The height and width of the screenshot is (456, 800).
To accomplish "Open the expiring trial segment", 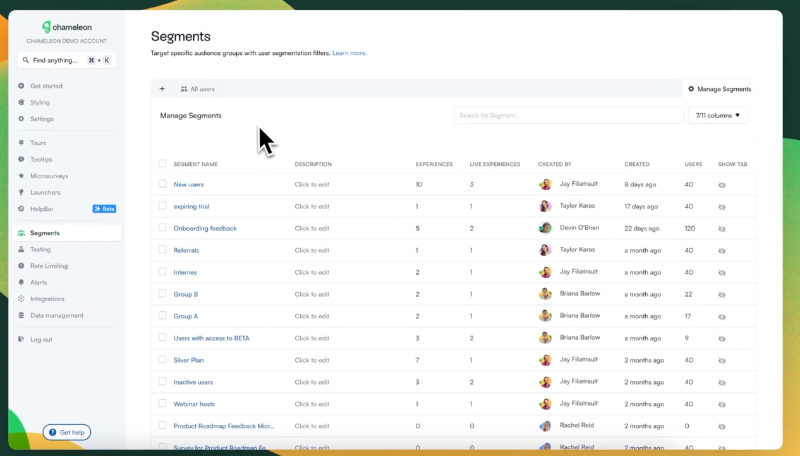I will click(190, 206).
